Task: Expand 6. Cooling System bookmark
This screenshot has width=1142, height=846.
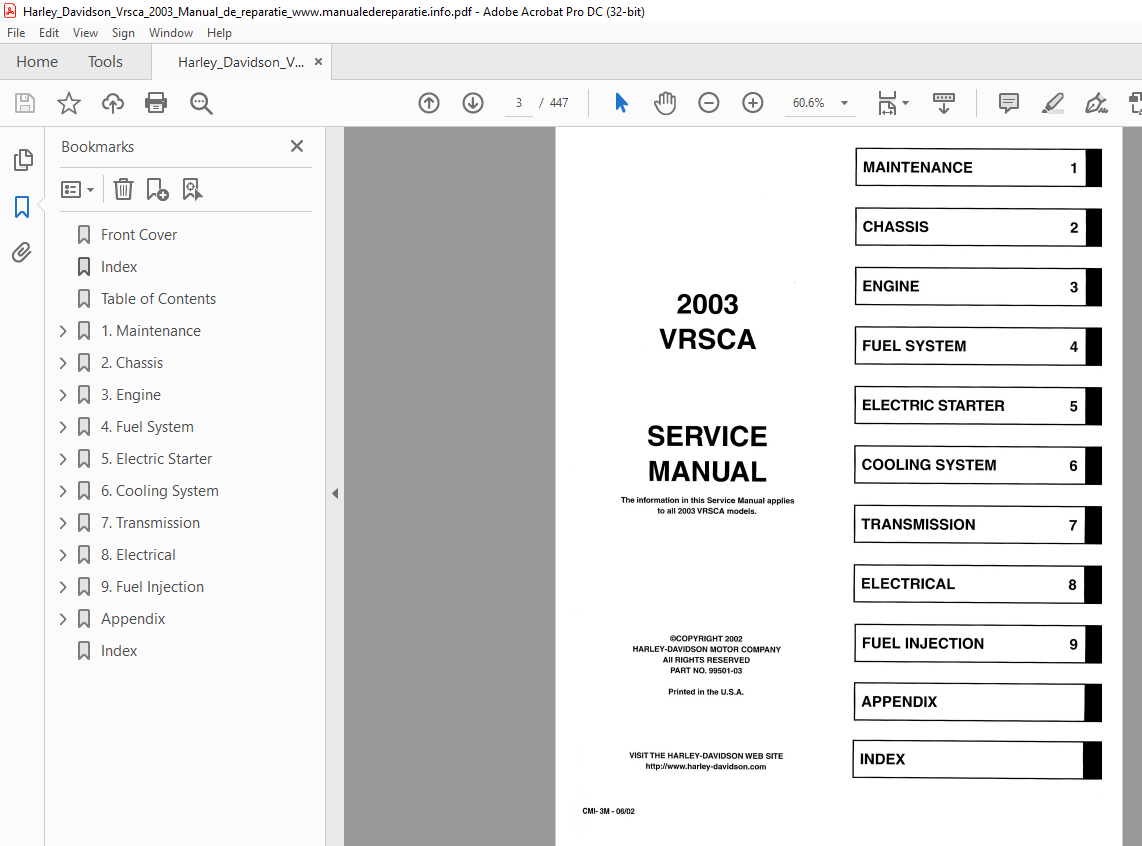Action: (63, 491)
